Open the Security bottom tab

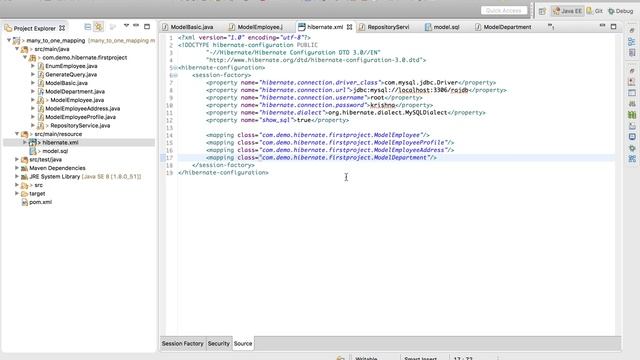[x=219, y=344]
